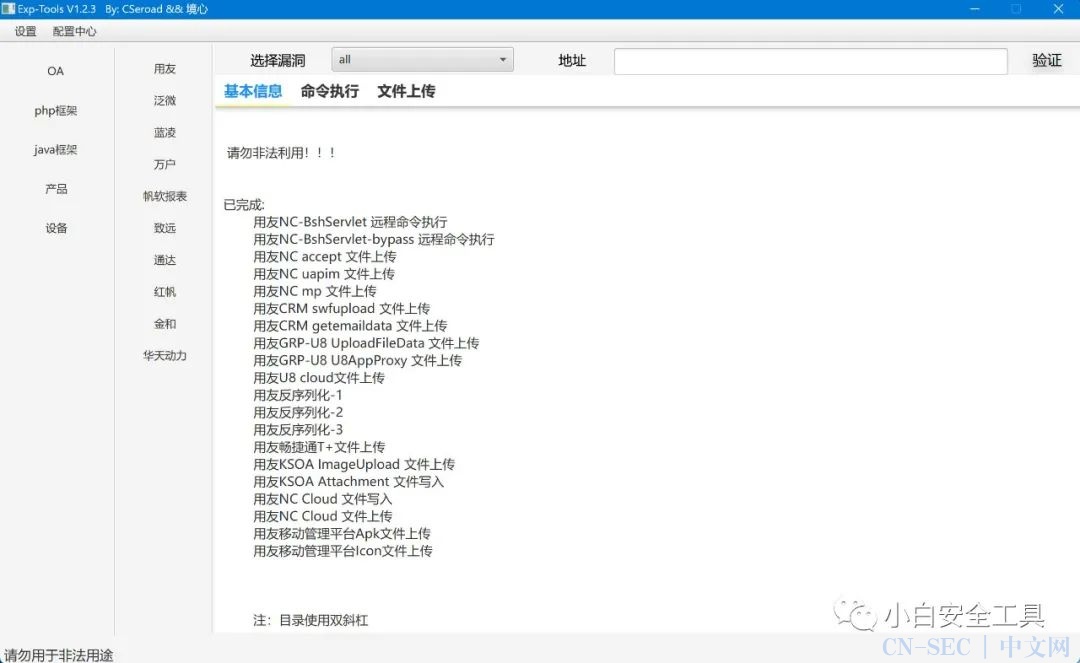The height and width of the screenshot is (663, 1080).
Task: Open the 选择漏洞 dropdown showing all
Action: [422, 60]
